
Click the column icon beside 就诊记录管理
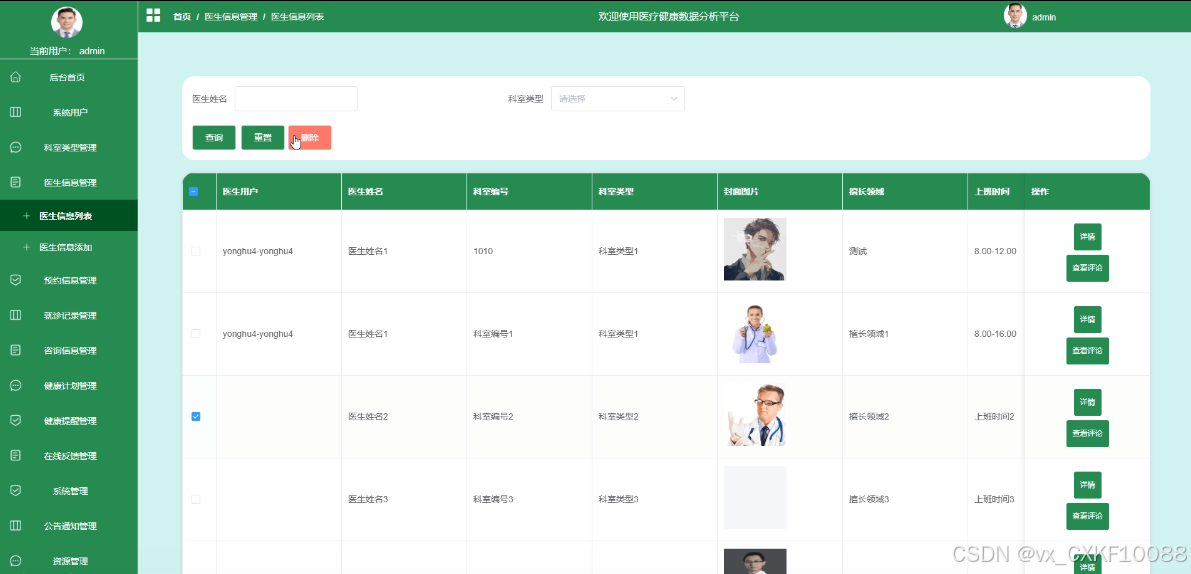point(15,315)
